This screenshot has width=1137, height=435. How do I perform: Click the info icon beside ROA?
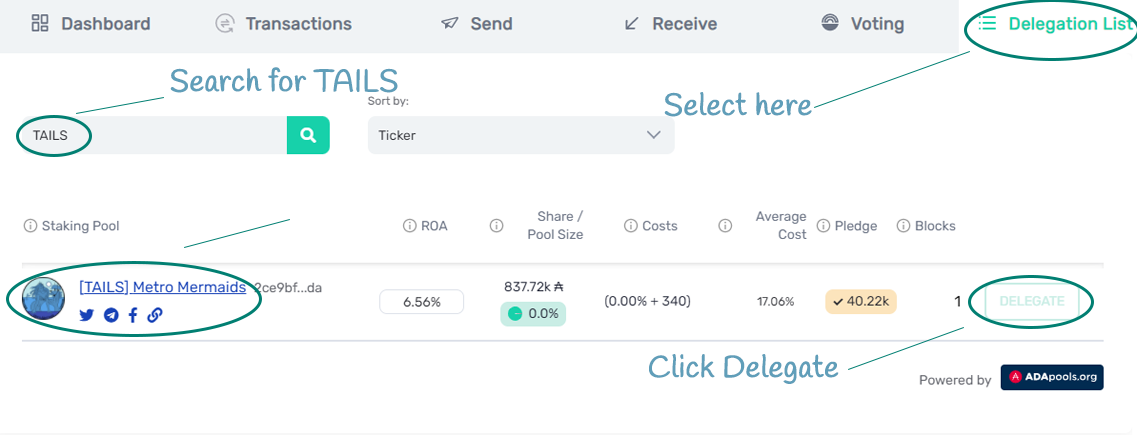409,226
